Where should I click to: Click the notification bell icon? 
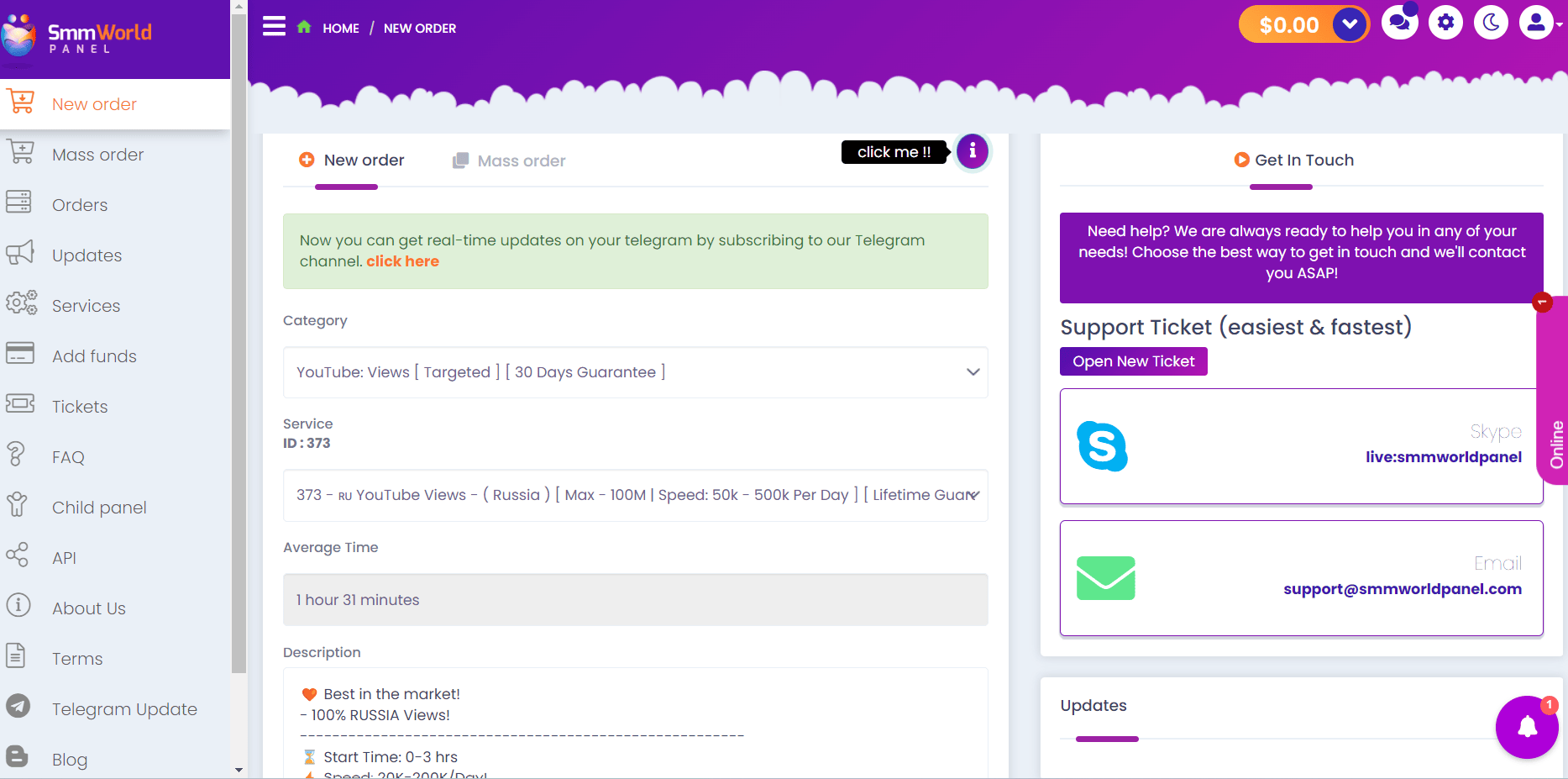1527,727
